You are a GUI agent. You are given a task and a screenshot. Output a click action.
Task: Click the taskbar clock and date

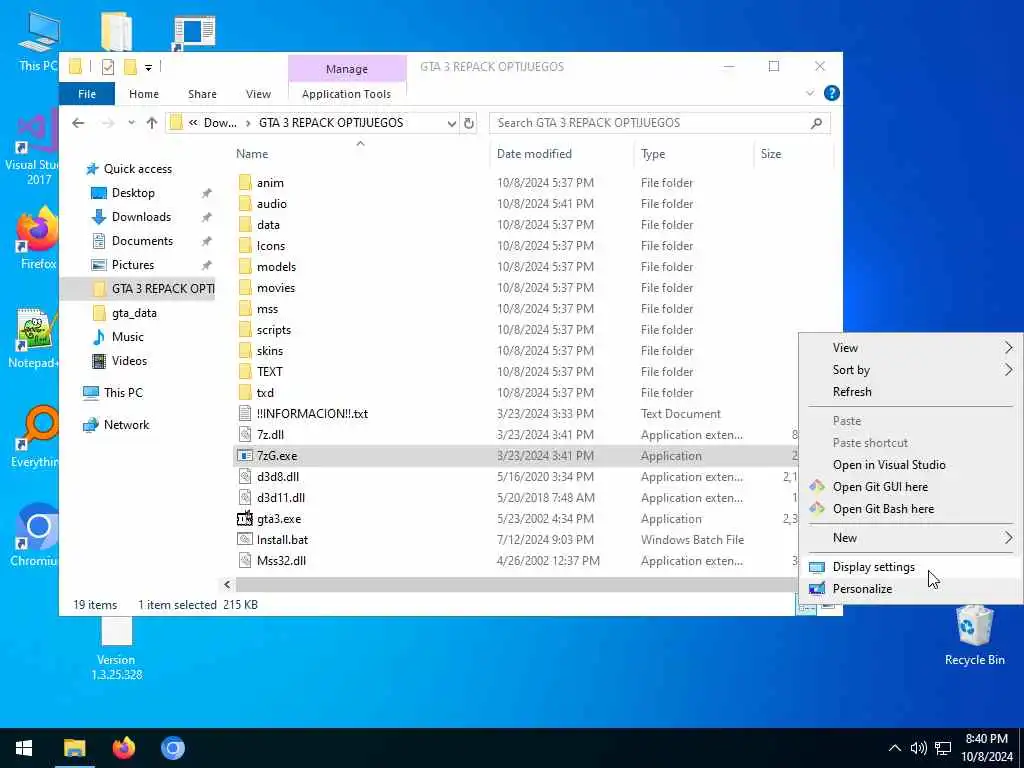987,748
